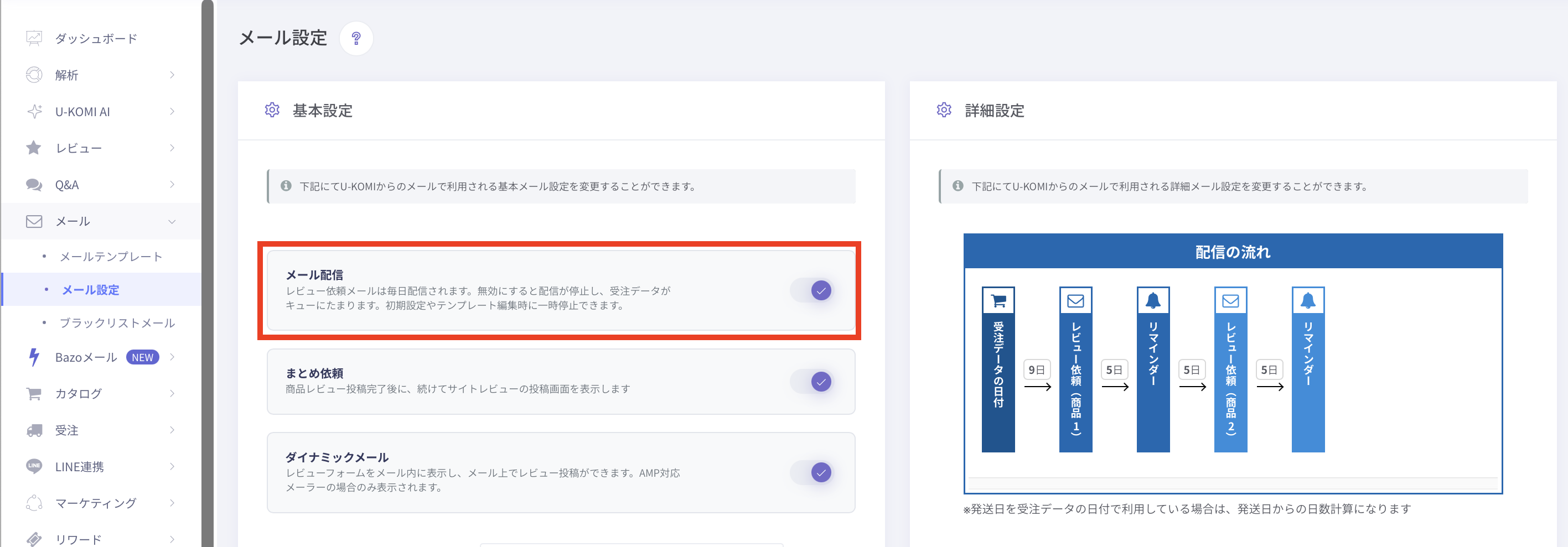The image size is (1568, 547).
Task: Click the リワード tag icon
Action: click(34, 539)
